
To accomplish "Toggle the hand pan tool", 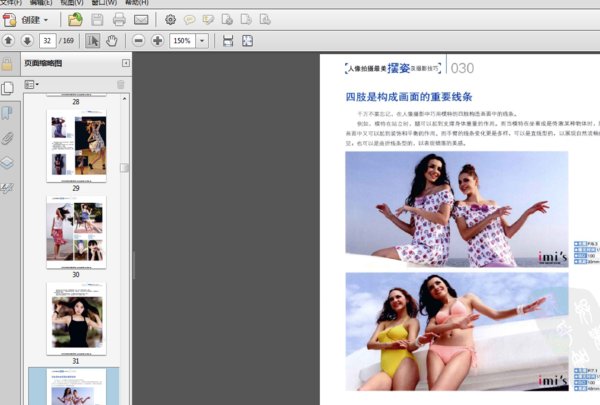I will point(111,41).
